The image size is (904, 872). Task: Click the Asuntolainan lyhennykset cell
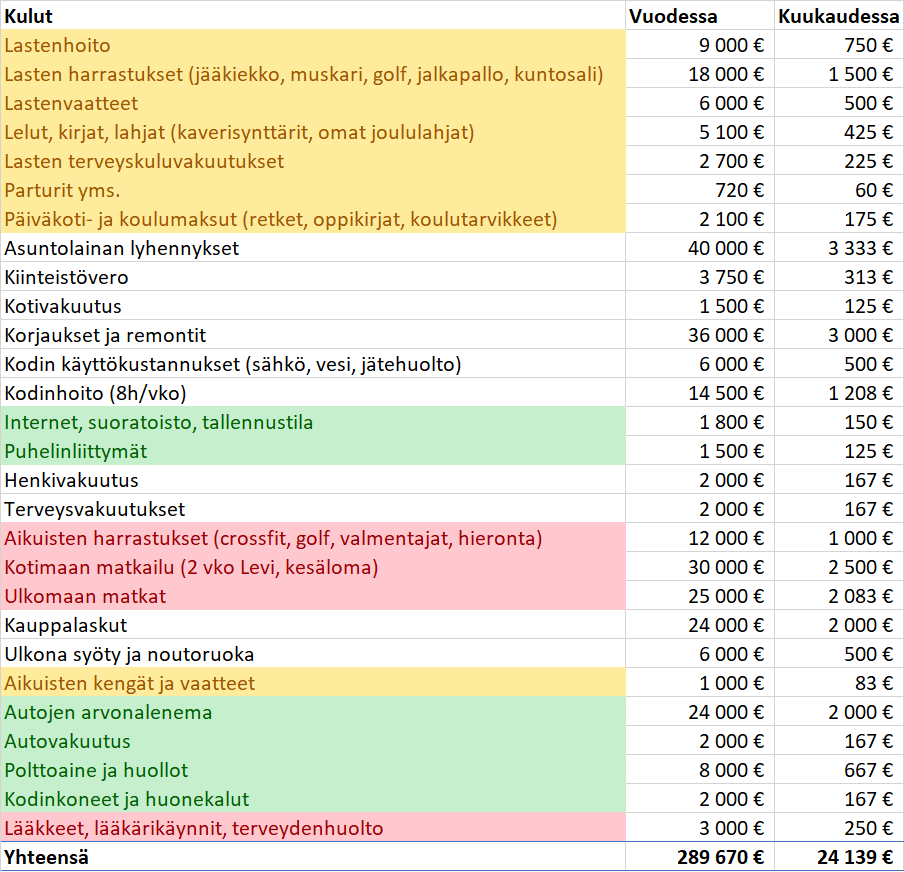coord(122,248)
